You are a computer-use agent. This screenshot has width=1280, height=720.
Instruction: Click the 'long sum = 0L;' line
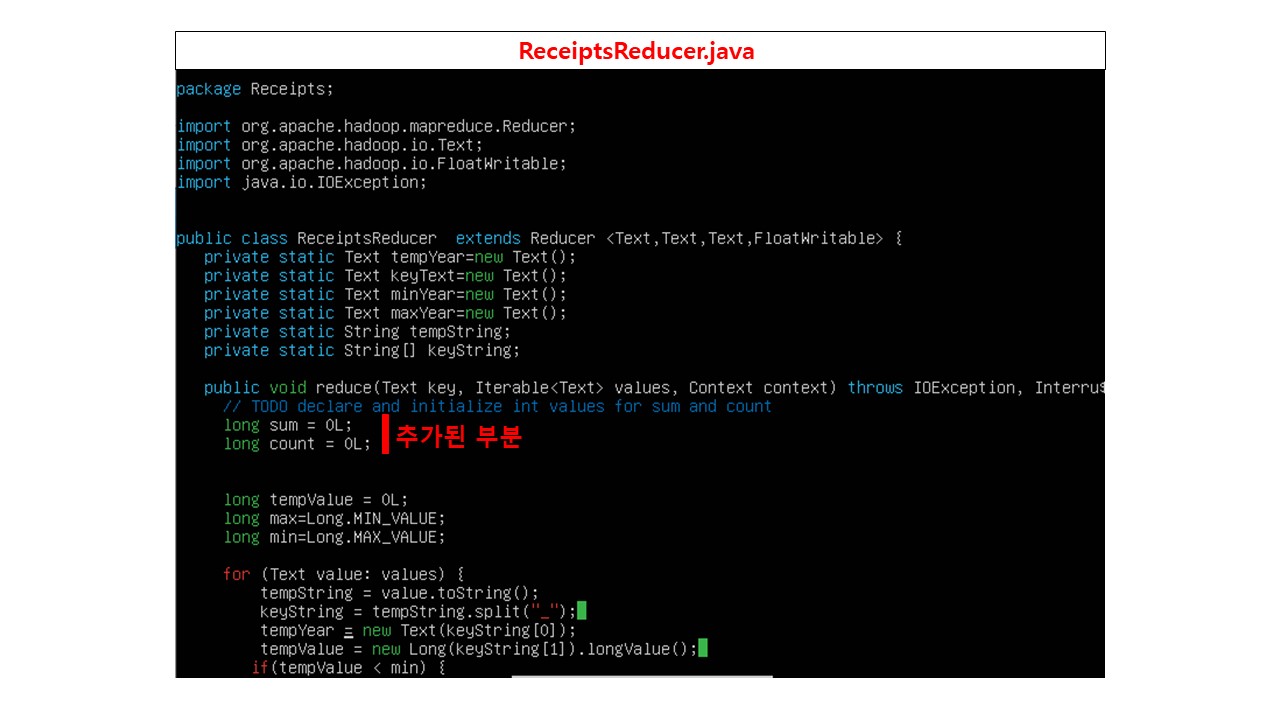pyautogui.click(x=288, y=426)
